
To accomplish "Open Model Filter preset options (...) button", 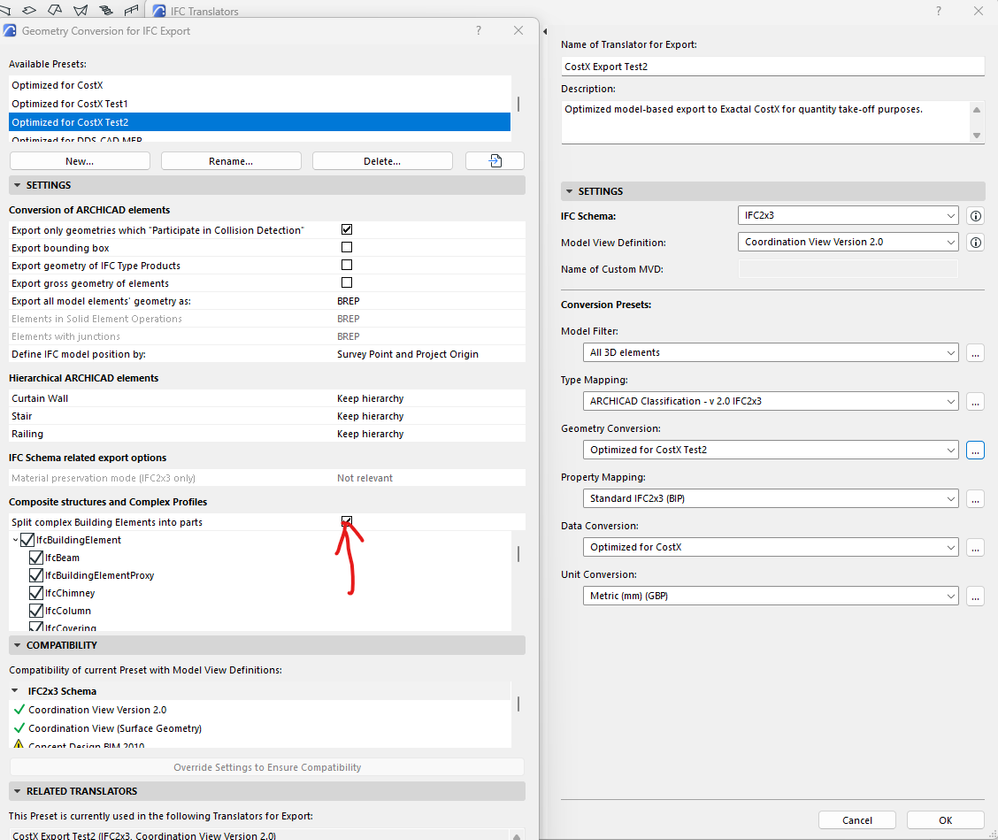I will click(975, 353).
